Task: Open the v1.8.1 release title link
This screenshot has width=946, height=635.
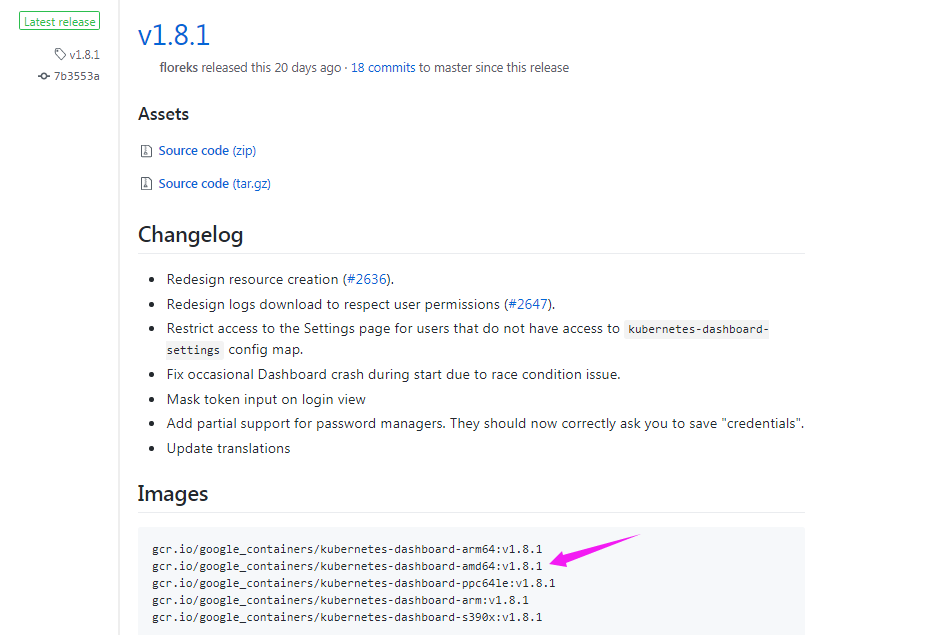Action: pos(174,35)
